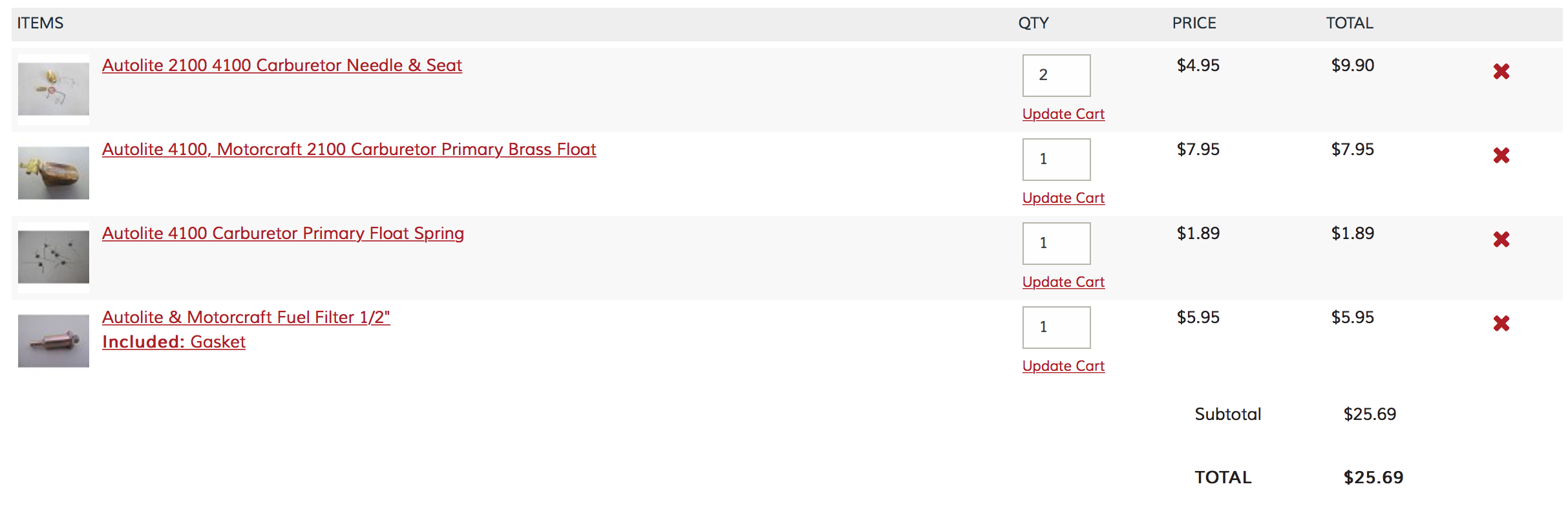The width and height of the screenshot is (1568, 513).
Task: Open Autolite 4100 Carburetor Primary Float Spring link
Action: (283, 233)
